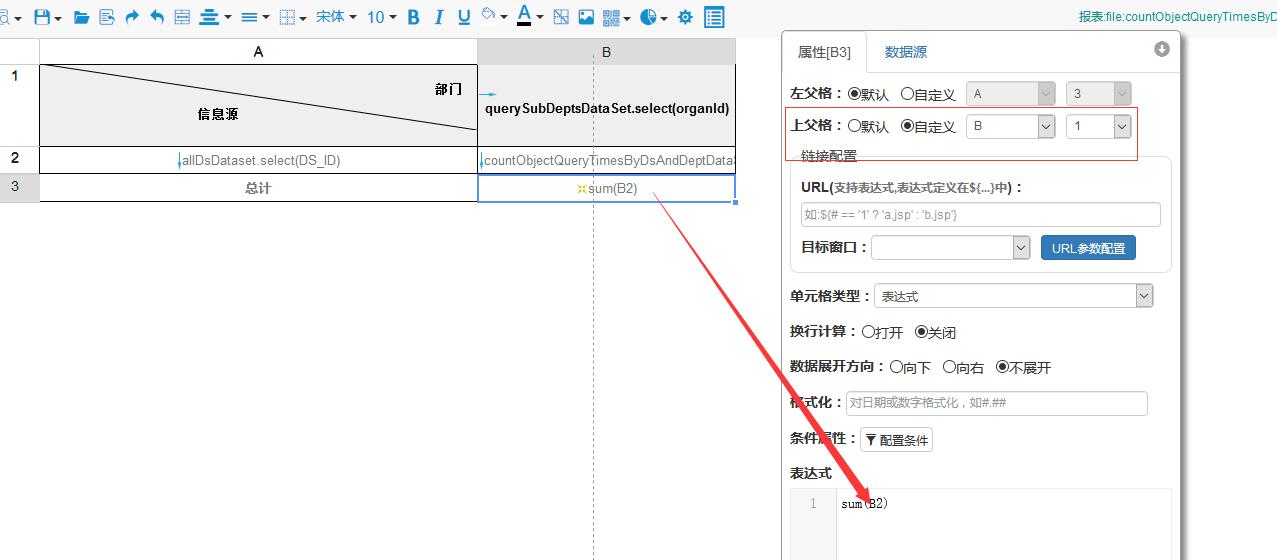Select 自定义 radio for 左父格

pos(908,94)
